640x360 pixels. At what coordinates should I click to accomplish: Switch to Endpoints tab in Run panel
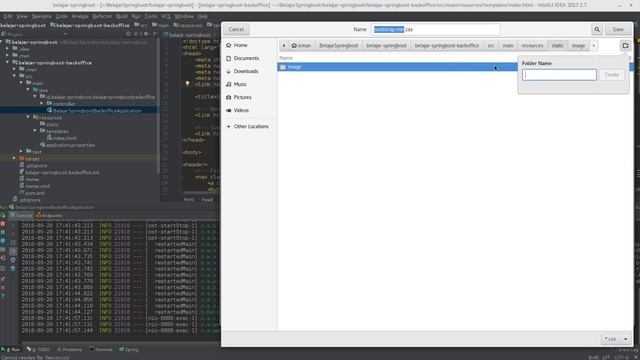click(x=49, y=215)
